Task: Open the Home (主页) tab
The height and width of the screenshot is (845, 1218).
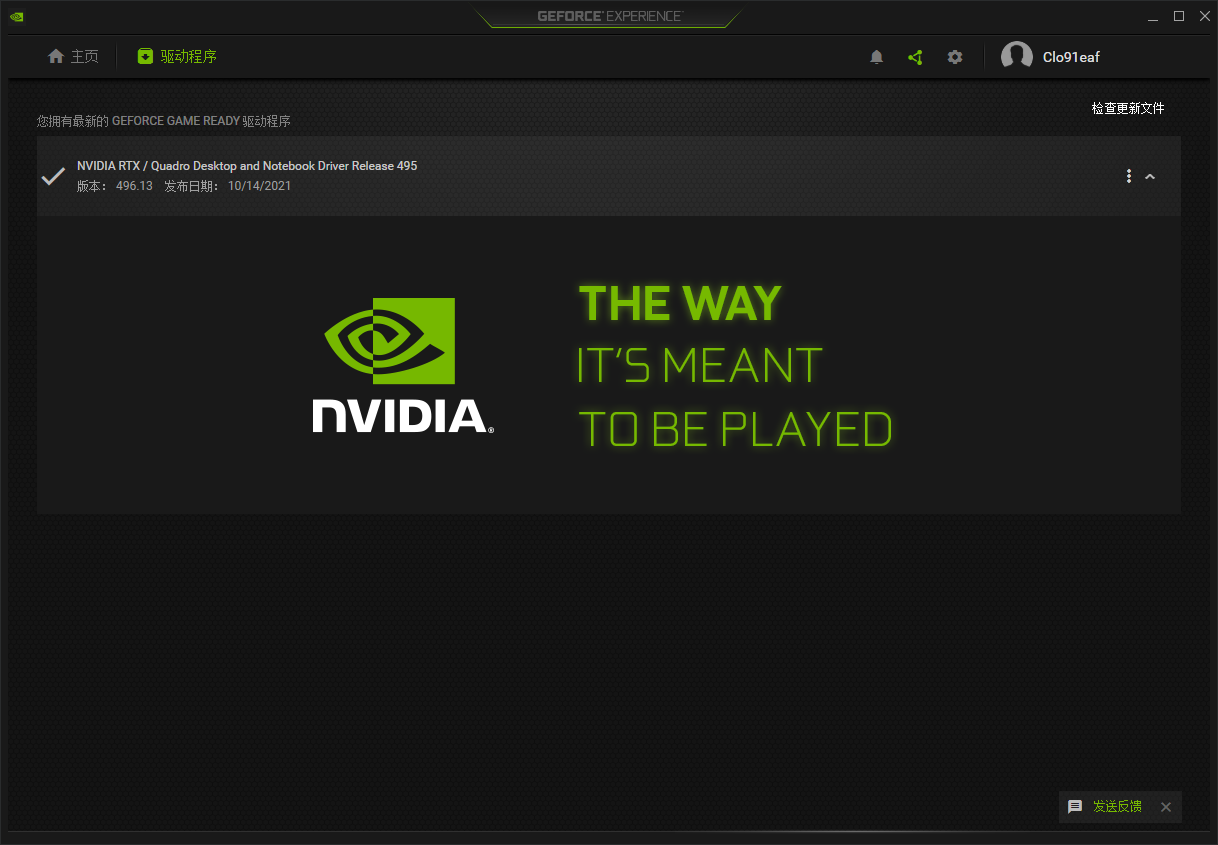Action: 74,57
